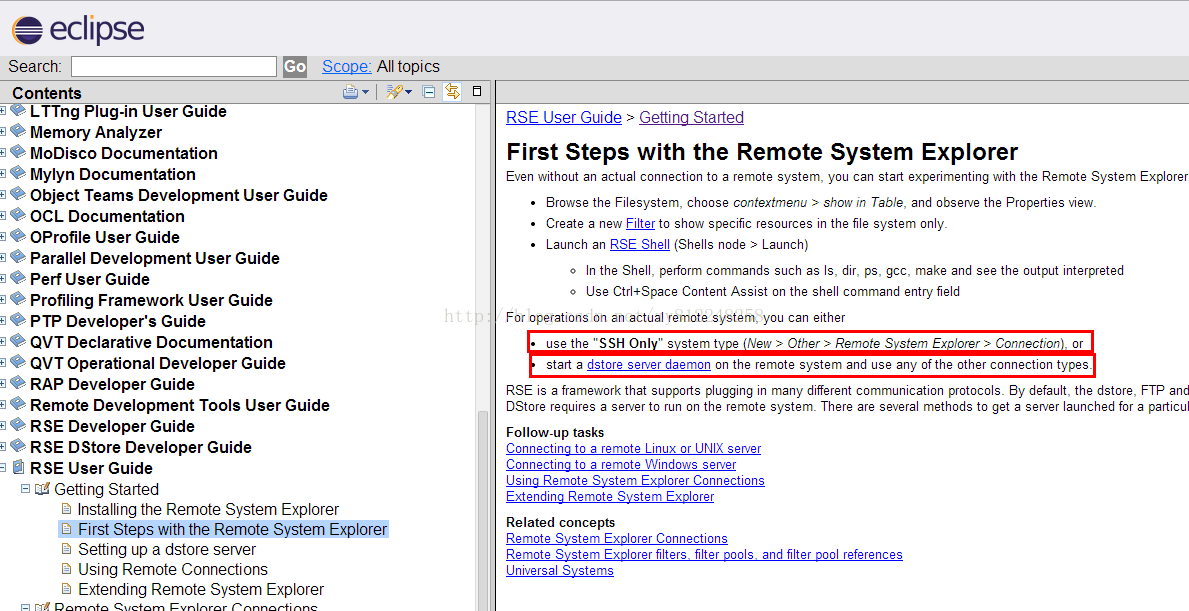Open the Using Remote Connections topic
The width and height of the screenshot is (1189, 611).
point(173,569)
